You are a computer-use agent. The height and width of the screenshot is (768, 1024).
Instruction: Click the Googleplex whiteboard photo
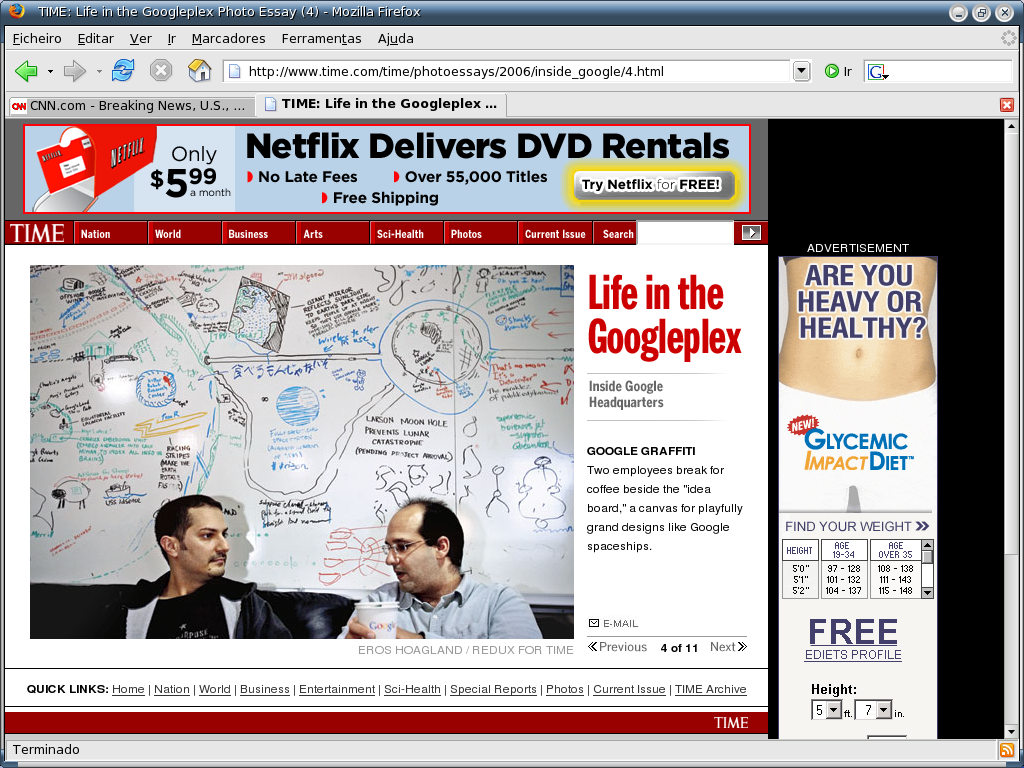pyautogui.click(x=302, y=451)
